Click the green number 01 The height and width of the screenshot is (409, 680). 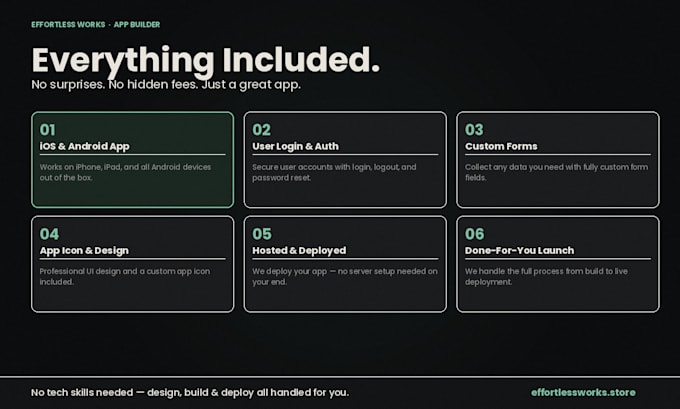tap(48, 130)
